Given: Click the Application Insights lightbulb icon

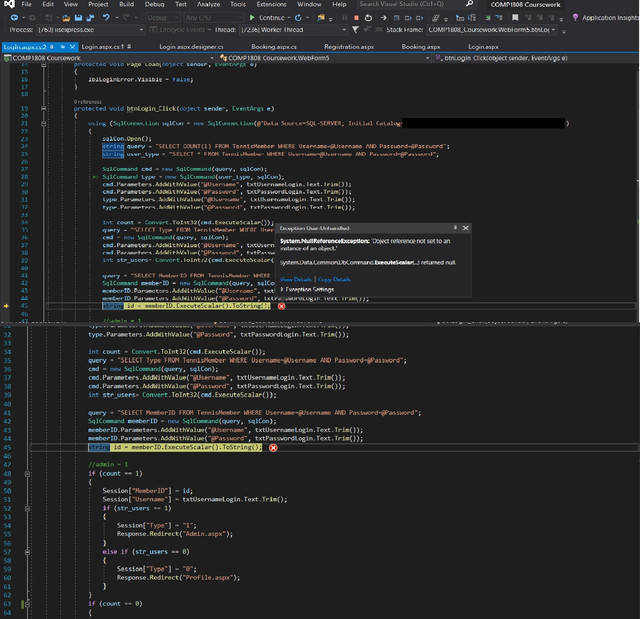Looking at the screenshot, I should [x=575, y=18].
